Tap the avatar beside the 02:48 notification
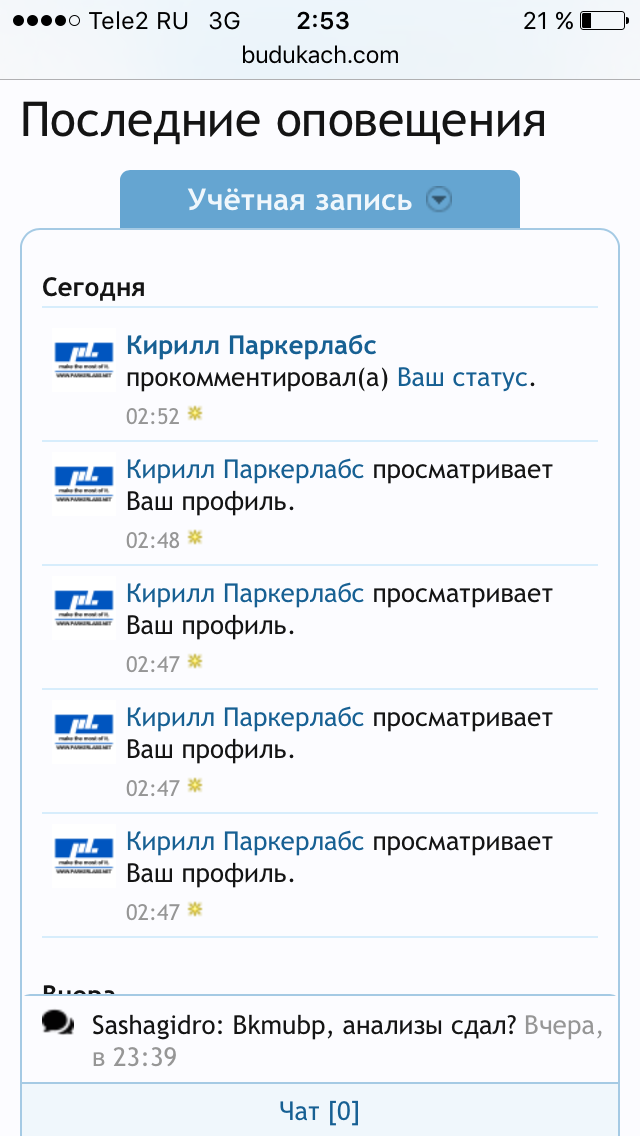Image resolution: width=640 pixels, height=1136 pixels. coord(83,484)
